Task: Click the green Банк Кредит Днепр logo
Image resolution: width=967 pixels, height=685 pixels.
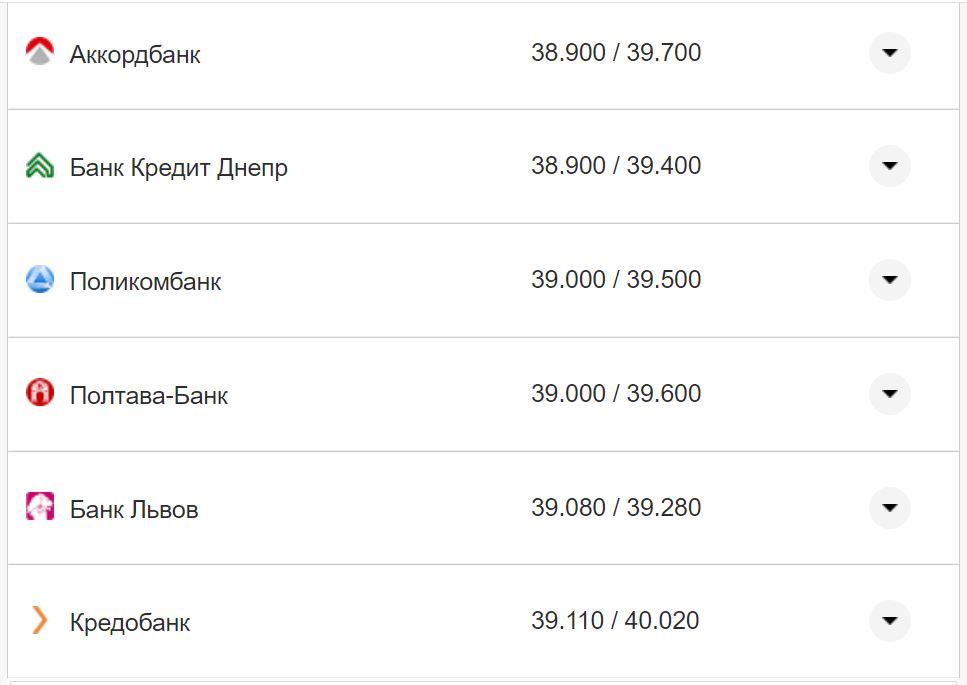Action: pos(39,166)
